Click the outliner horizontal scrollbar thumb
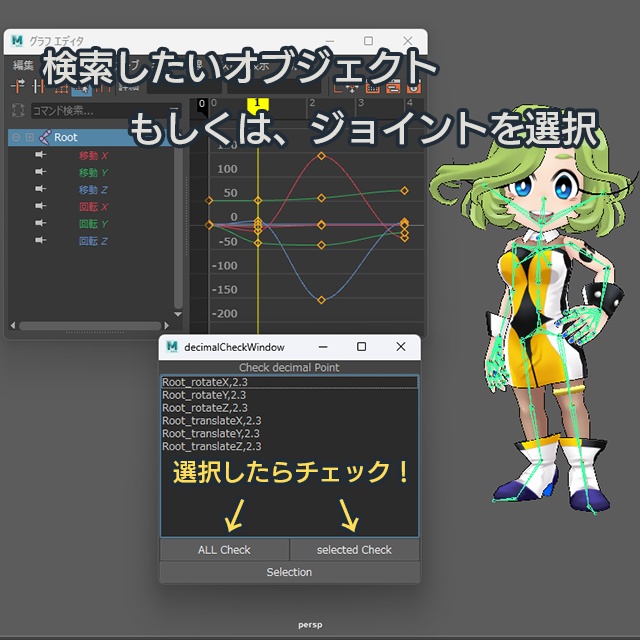 point(90,326)
